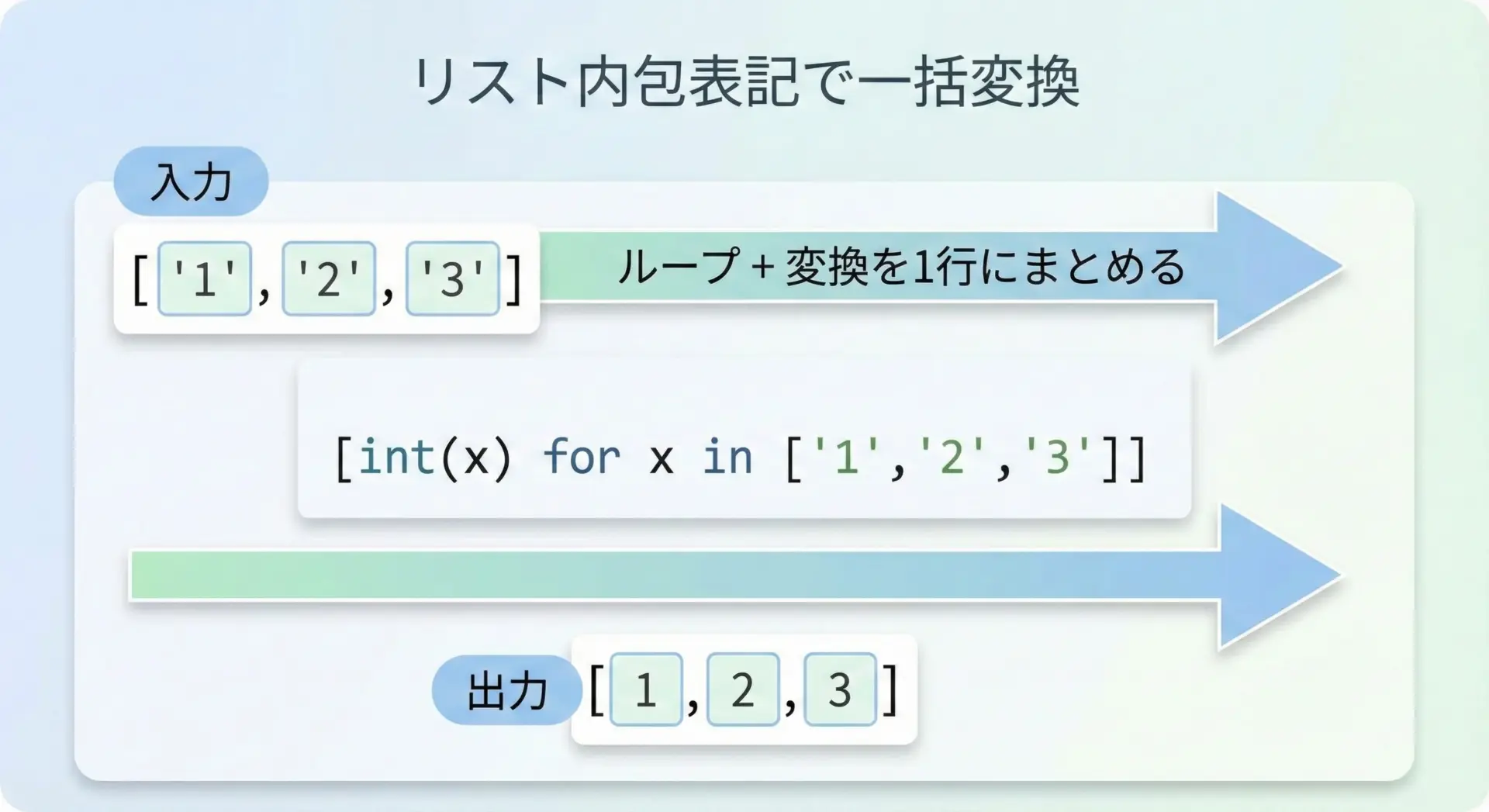The width and height of the screenshot is (1489, 812).
Task: Click the loop variable x after for
Action: click(661, 458)
